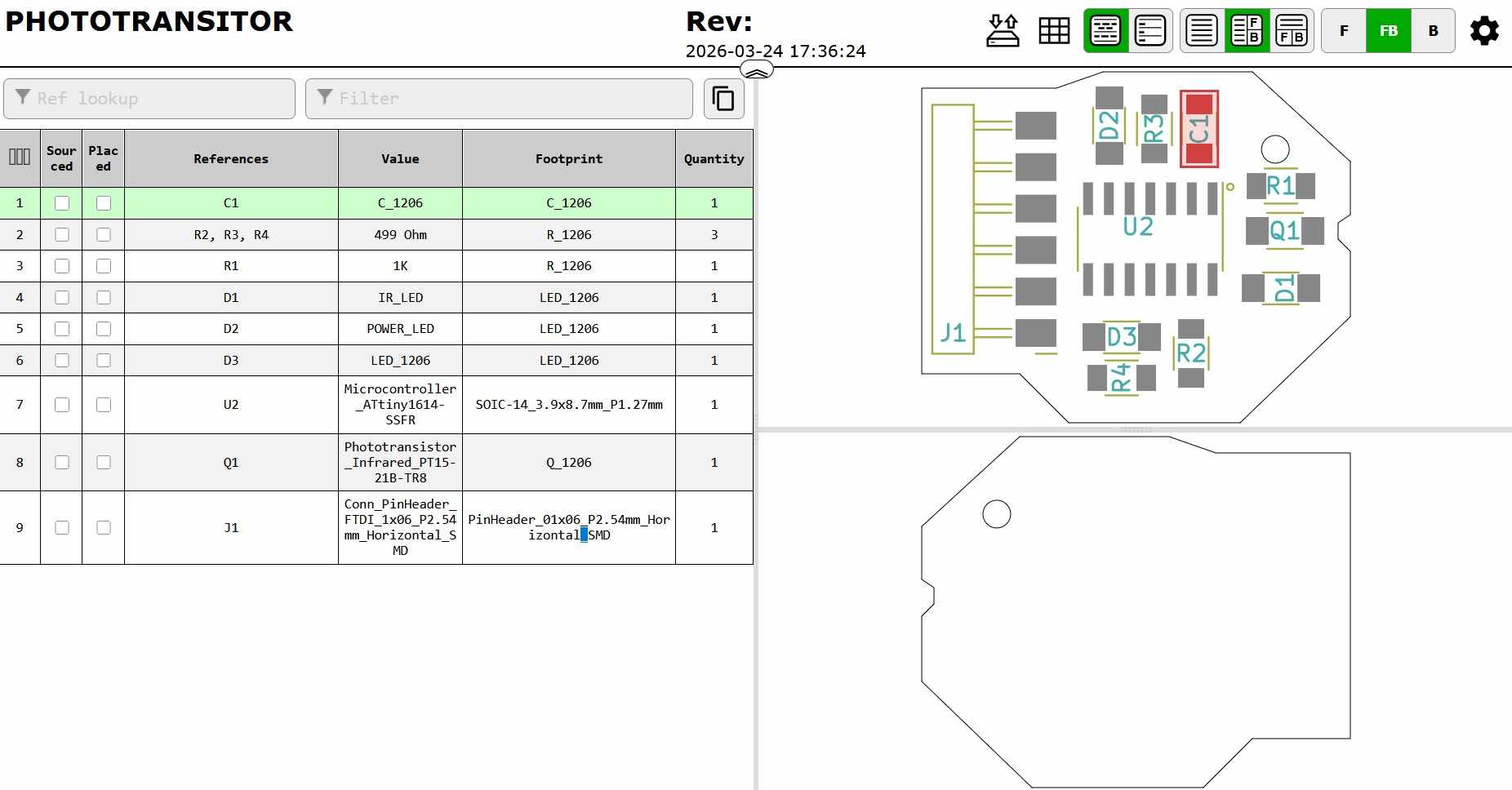Switch to ungrouped BOM view mode

(1150, 31)
